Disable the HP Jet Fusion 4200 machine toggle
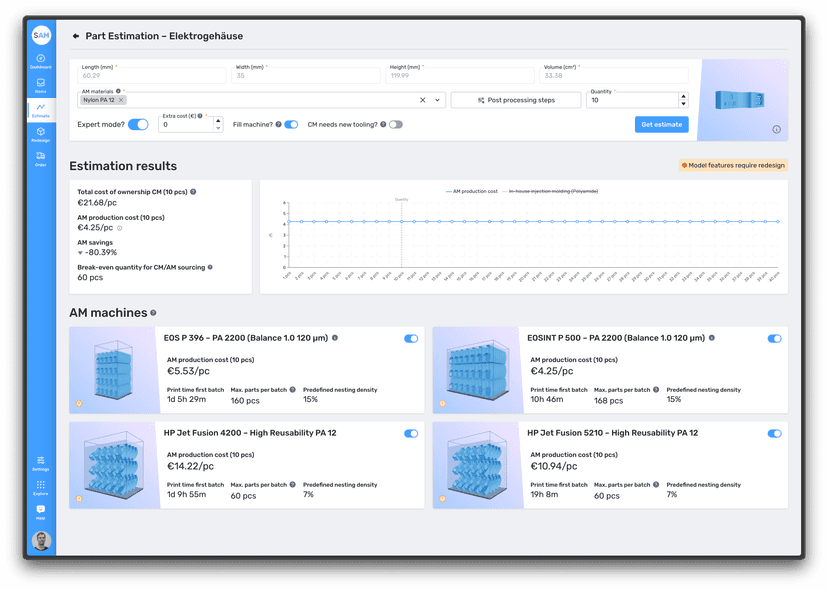828x590 pixels. point(411,434)
